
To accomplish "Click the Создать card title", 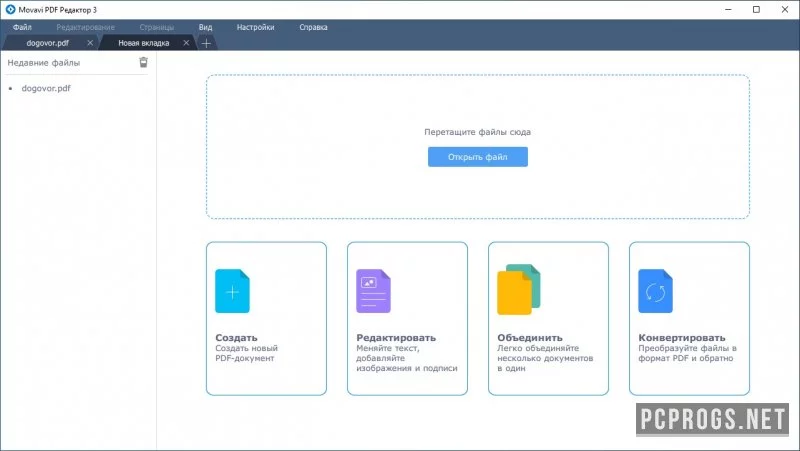I will point(236,337).
